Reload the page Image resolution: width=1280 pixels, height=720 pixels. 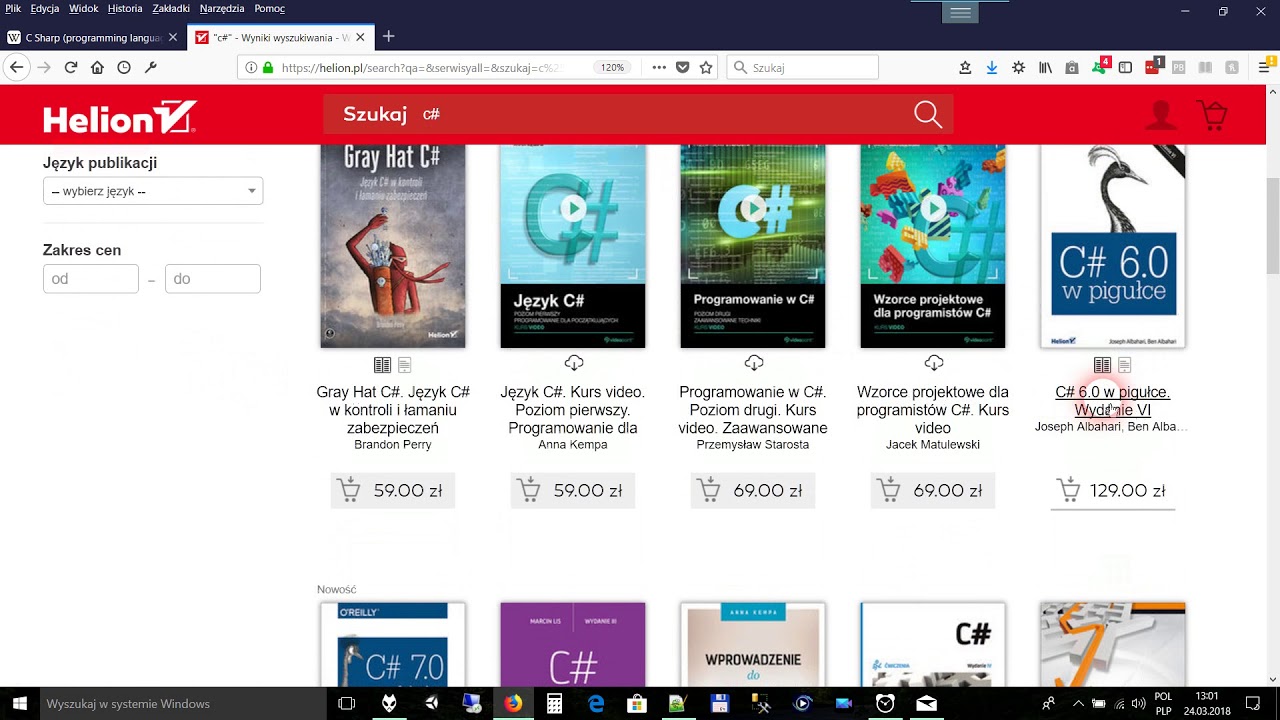point(70,67)
